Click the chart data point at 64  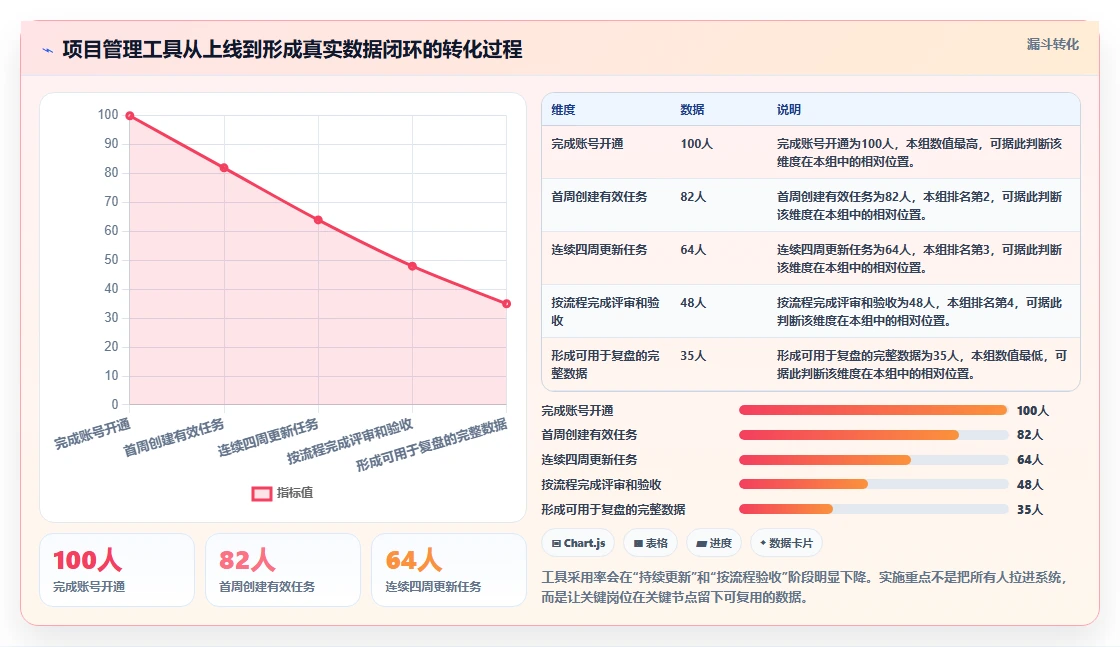click(x=319, y=220)
